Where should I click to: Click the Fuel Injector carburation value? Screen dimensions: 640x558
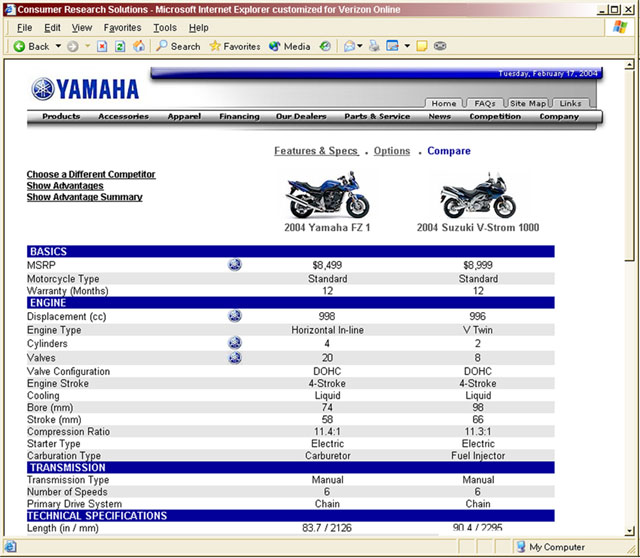click(478, 456)
